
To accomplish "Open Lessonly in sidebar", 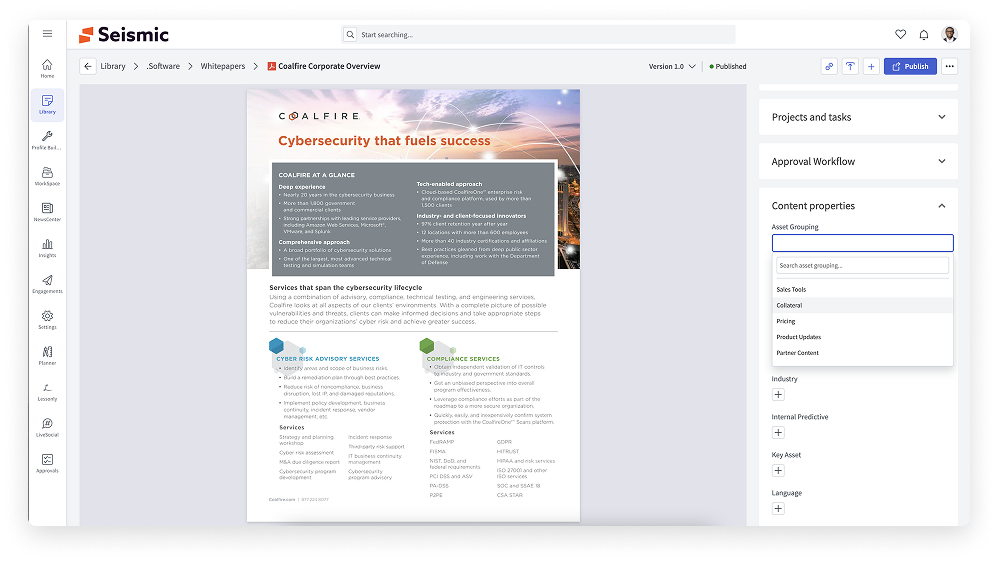I will (x=47, y=391).
